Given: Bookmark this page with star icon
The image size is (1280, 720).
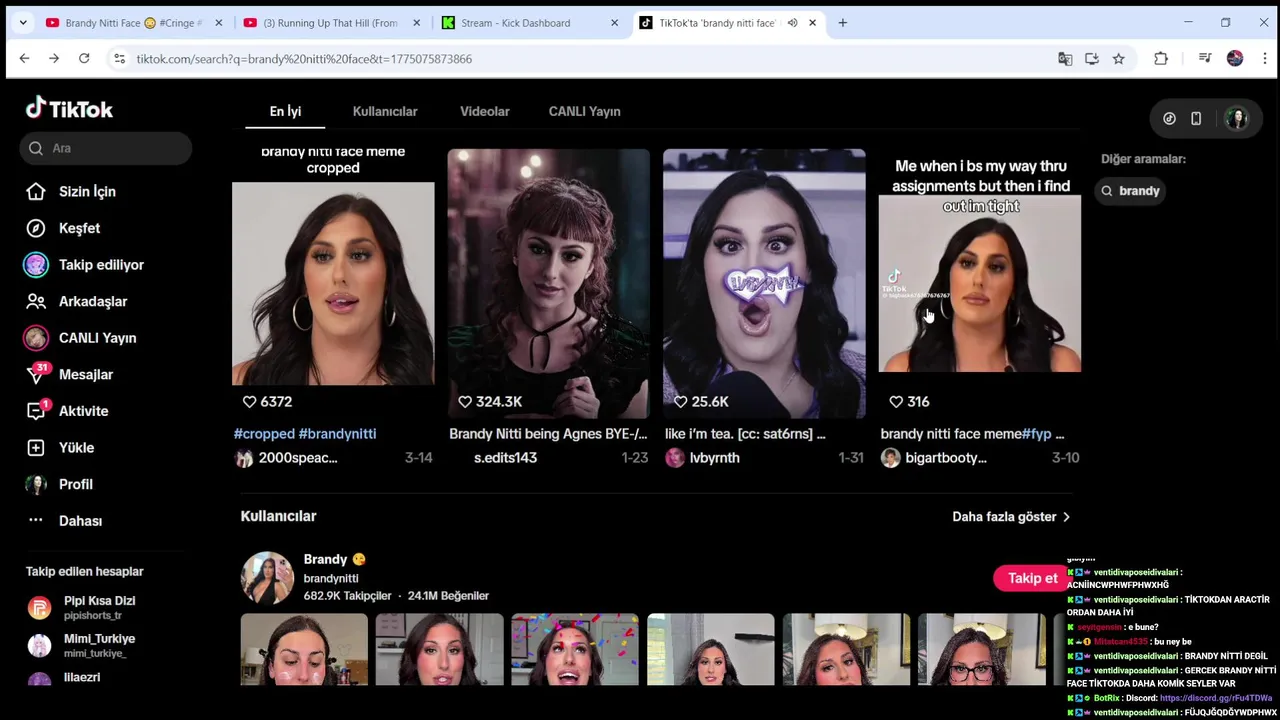Looking at the screenshot, I should pyautogui.click(x=1118, y=59).
